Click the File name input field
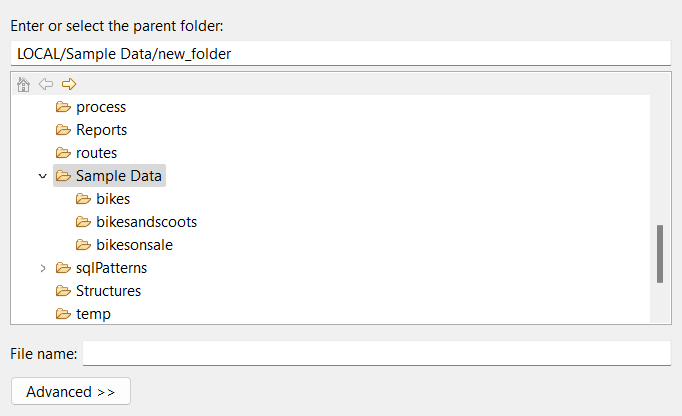Viewport: 682px width, 416px height. tap(376, 353)
